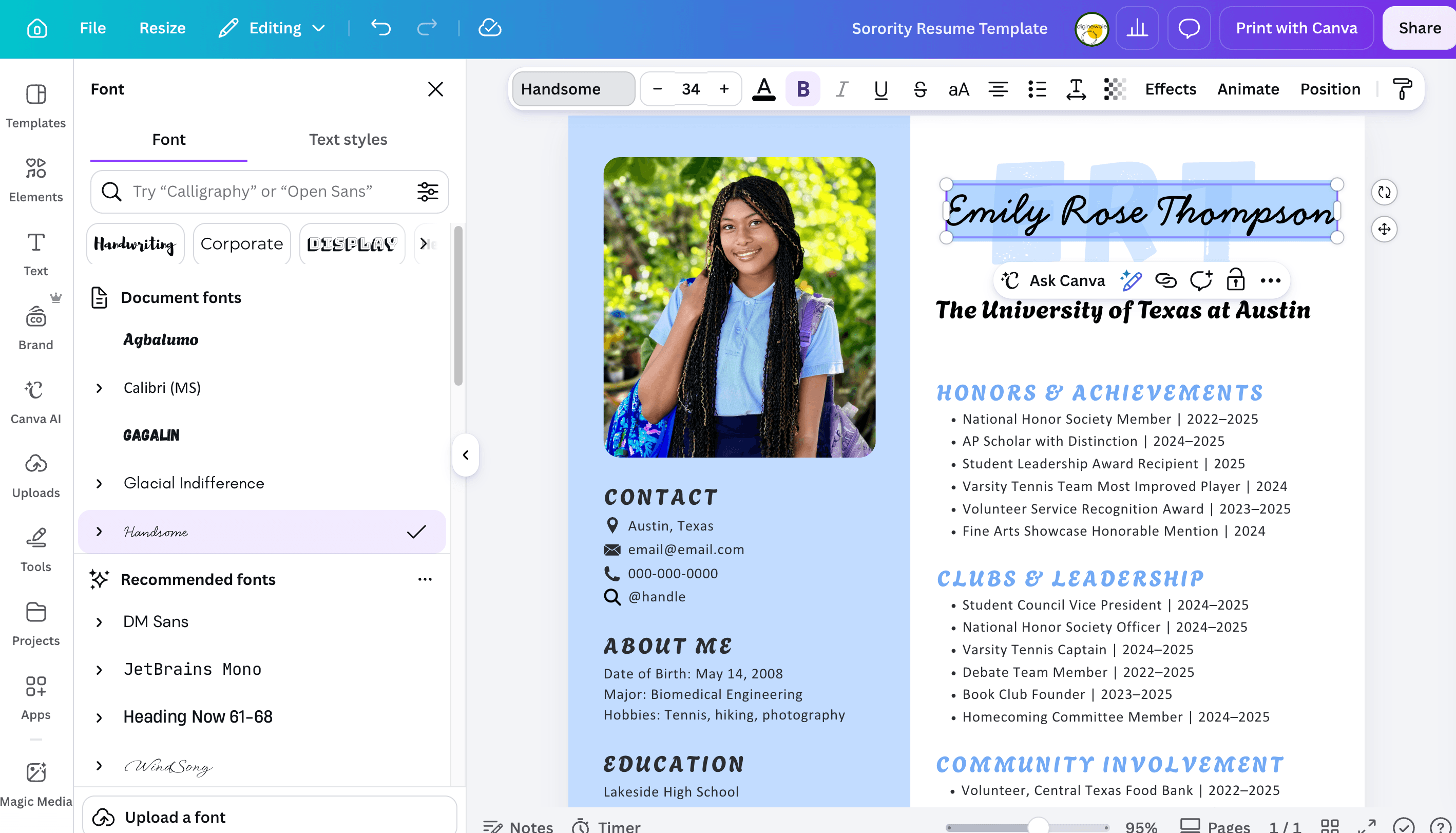
Task: Open the Editing mode dropdown
Action: (x=272, y=27)
